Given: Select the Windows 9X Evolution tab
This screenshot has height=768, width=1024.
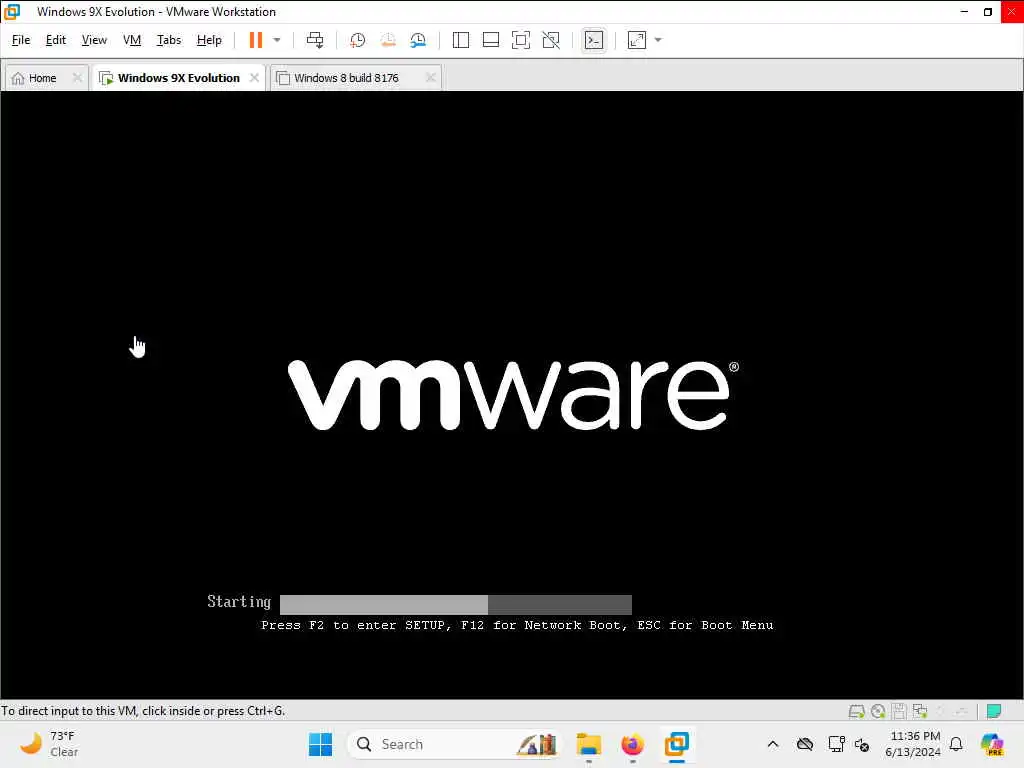Looking at the screenshot, I should [x=178, y=78].
